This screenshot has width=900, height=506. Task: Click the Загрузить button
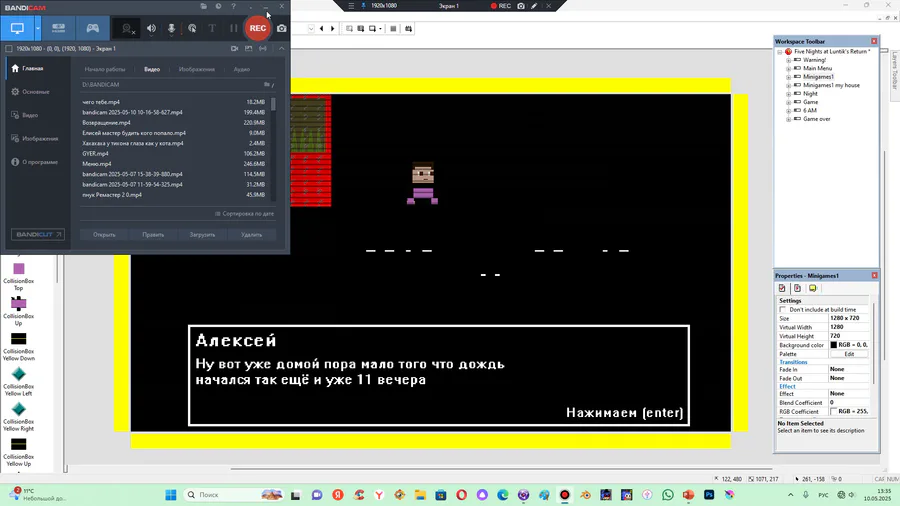(x=202, y=235)
